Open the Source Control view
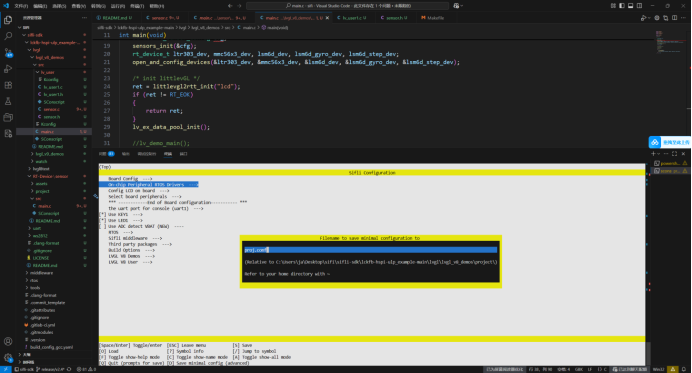692x373 pixels. (x=8, y=53)
